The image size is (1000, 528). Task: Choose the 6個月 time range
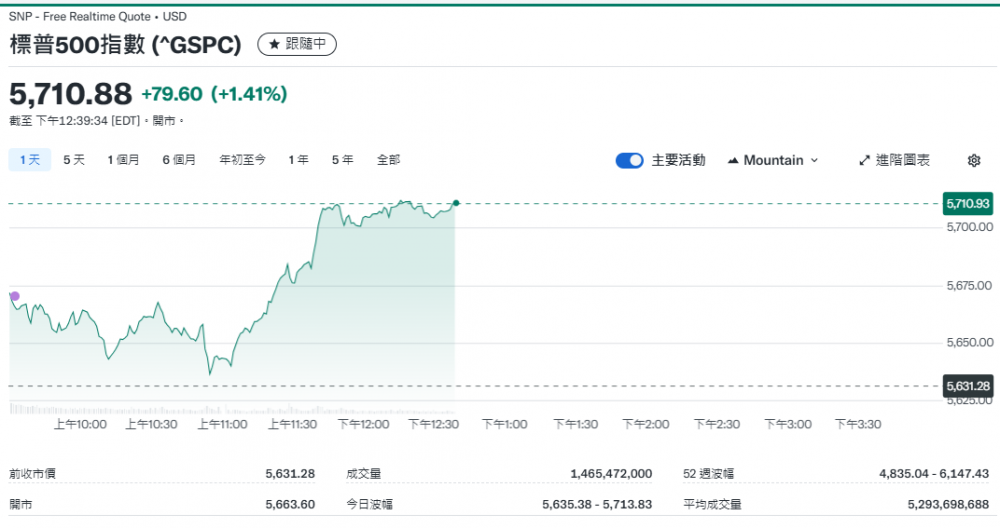179,159
